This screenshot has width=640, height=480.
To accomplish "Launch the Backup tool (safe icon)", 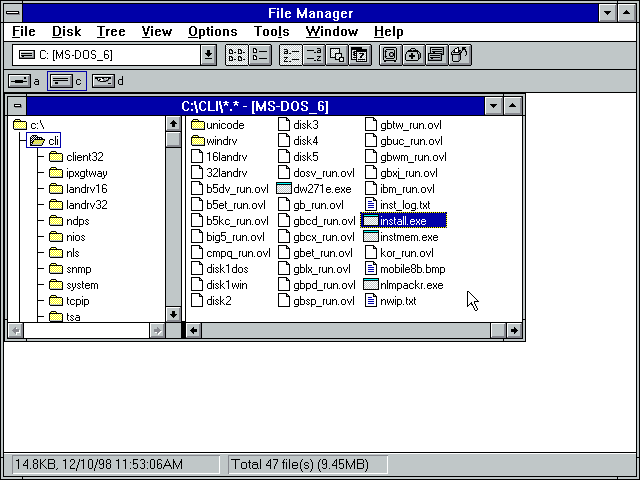I will [390, 55].
